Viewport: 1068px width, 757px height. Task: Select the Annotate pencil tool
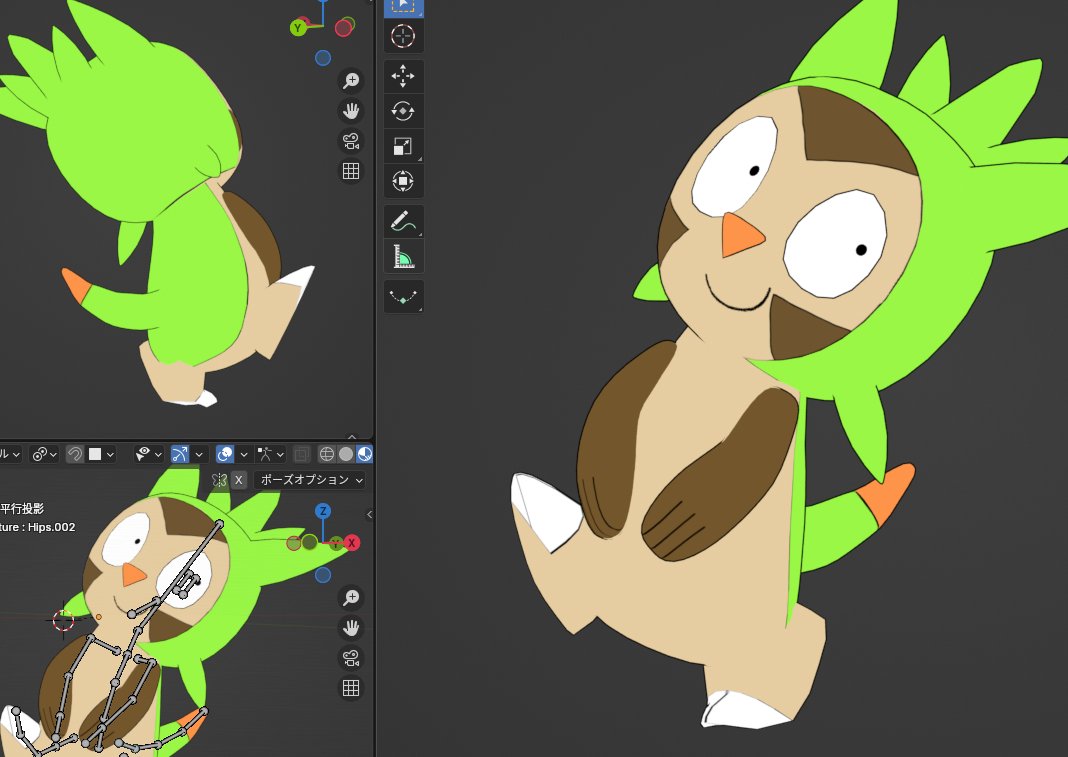coord(403,221)
